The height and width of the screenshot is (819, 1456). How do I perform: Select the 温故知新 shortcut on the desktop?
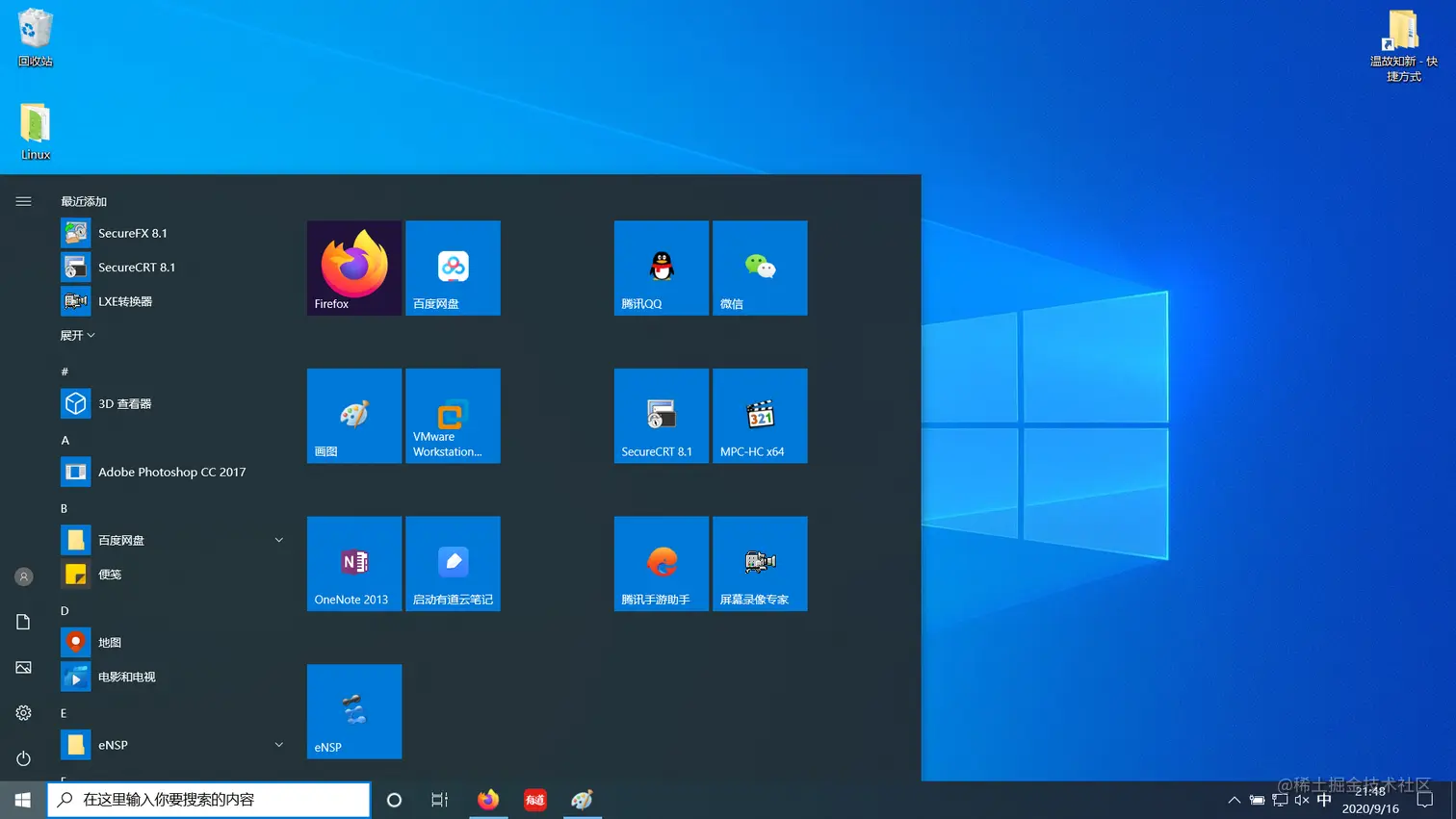1404,46
